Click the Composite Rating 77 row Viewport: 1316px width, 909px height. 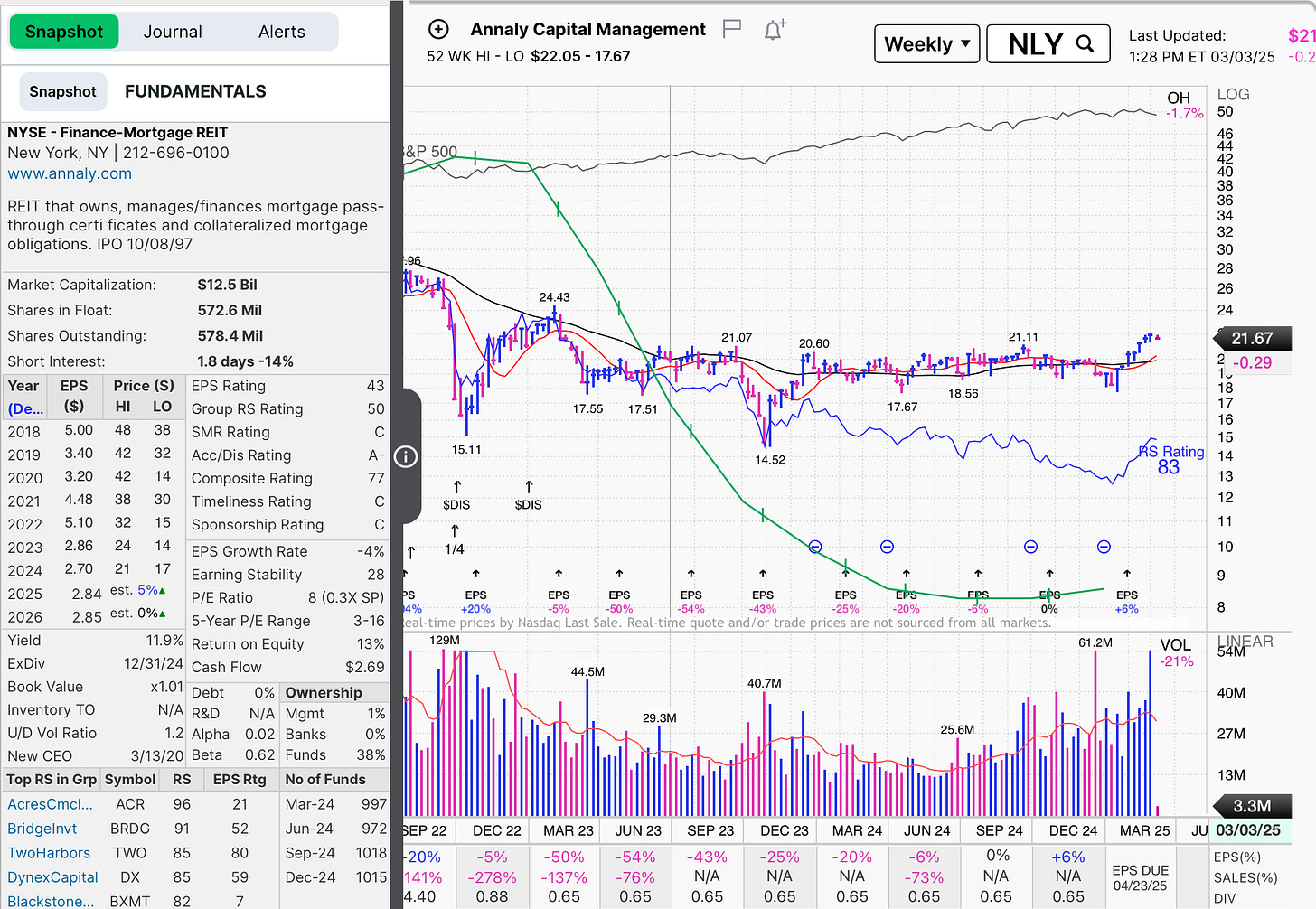(x=288, y=478)
